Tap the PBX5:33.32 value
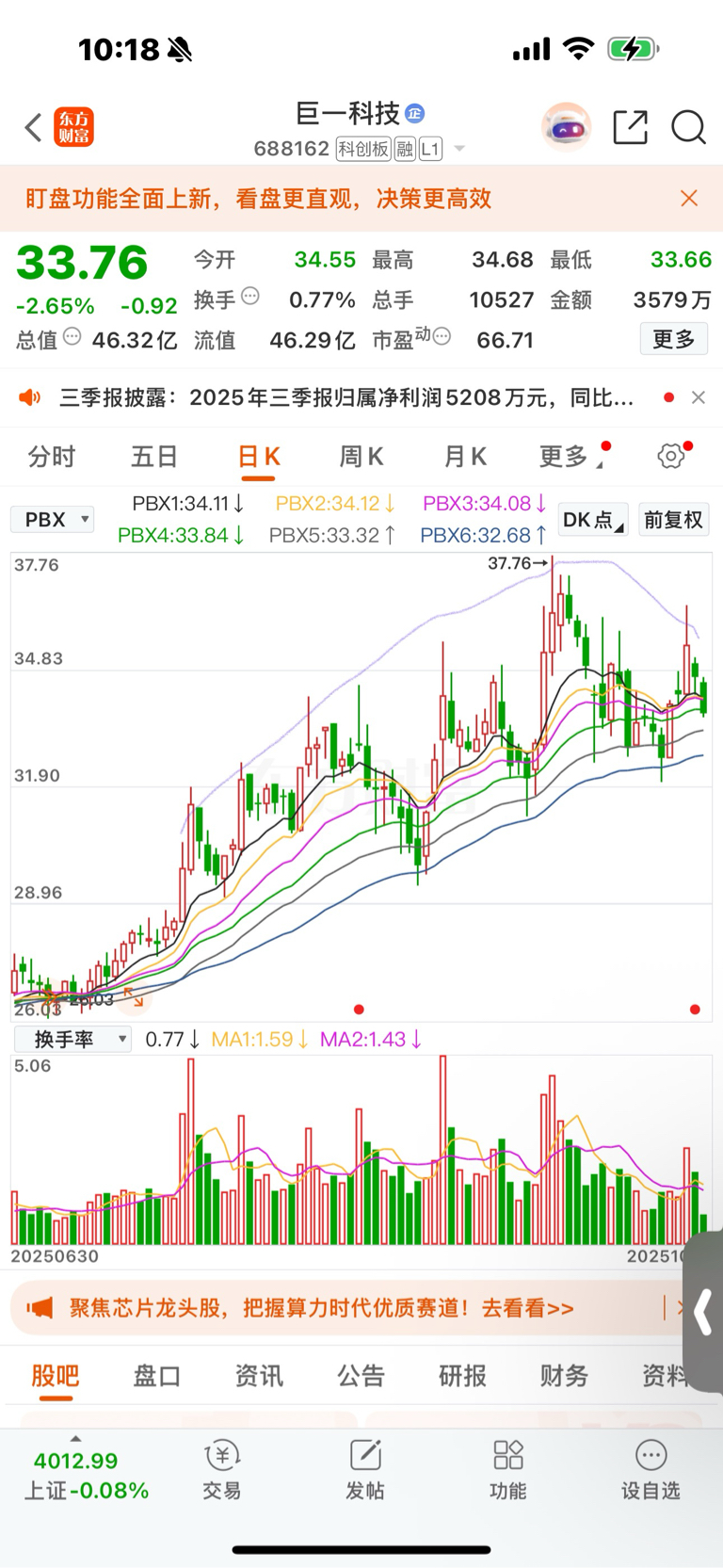Viewport: 723px width, 1568px height. tap(332, 535)
